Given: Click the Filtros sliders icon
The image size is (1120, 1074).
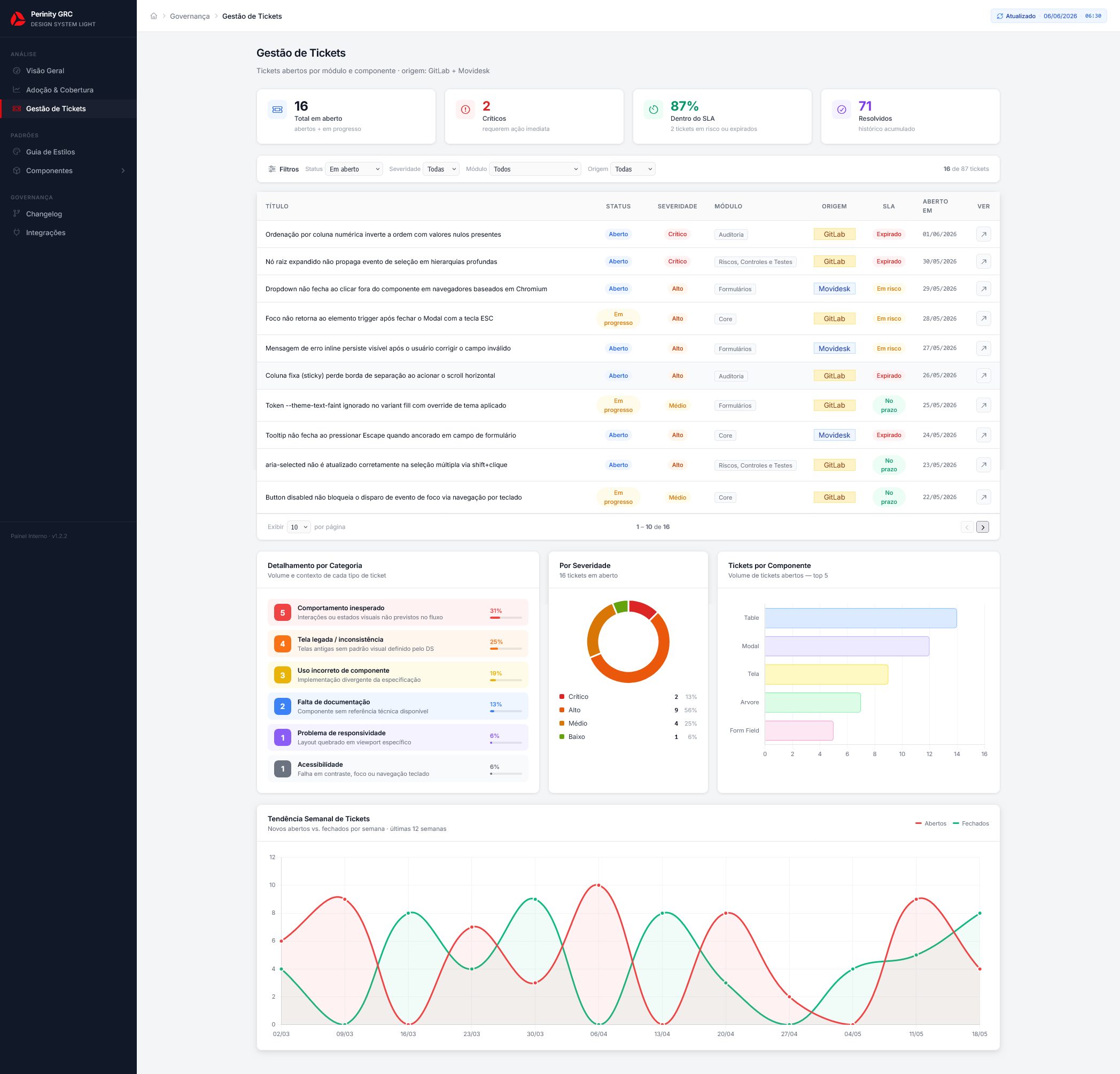Looking at the screenshot, I should (x=272, y=169).
